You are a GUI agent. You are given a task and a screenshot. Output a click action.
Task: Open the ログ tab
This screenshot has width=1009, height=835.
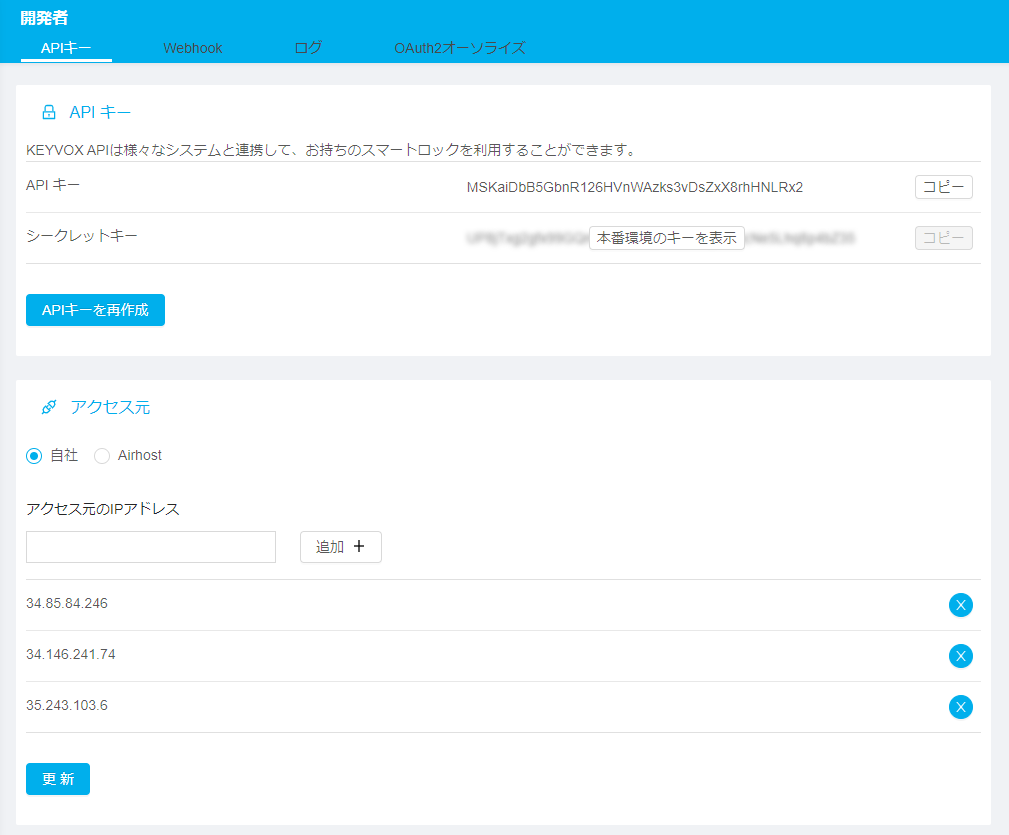pyautogui.click(x=308, y=48)
